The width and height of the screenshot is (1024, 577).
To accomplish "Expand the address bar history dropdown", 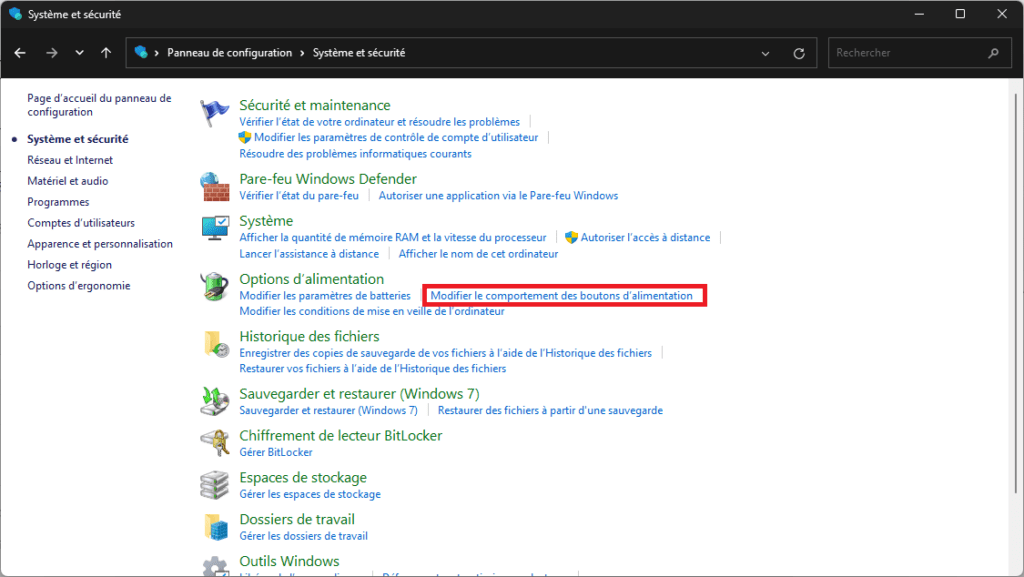I will click(x=766, y=53).
